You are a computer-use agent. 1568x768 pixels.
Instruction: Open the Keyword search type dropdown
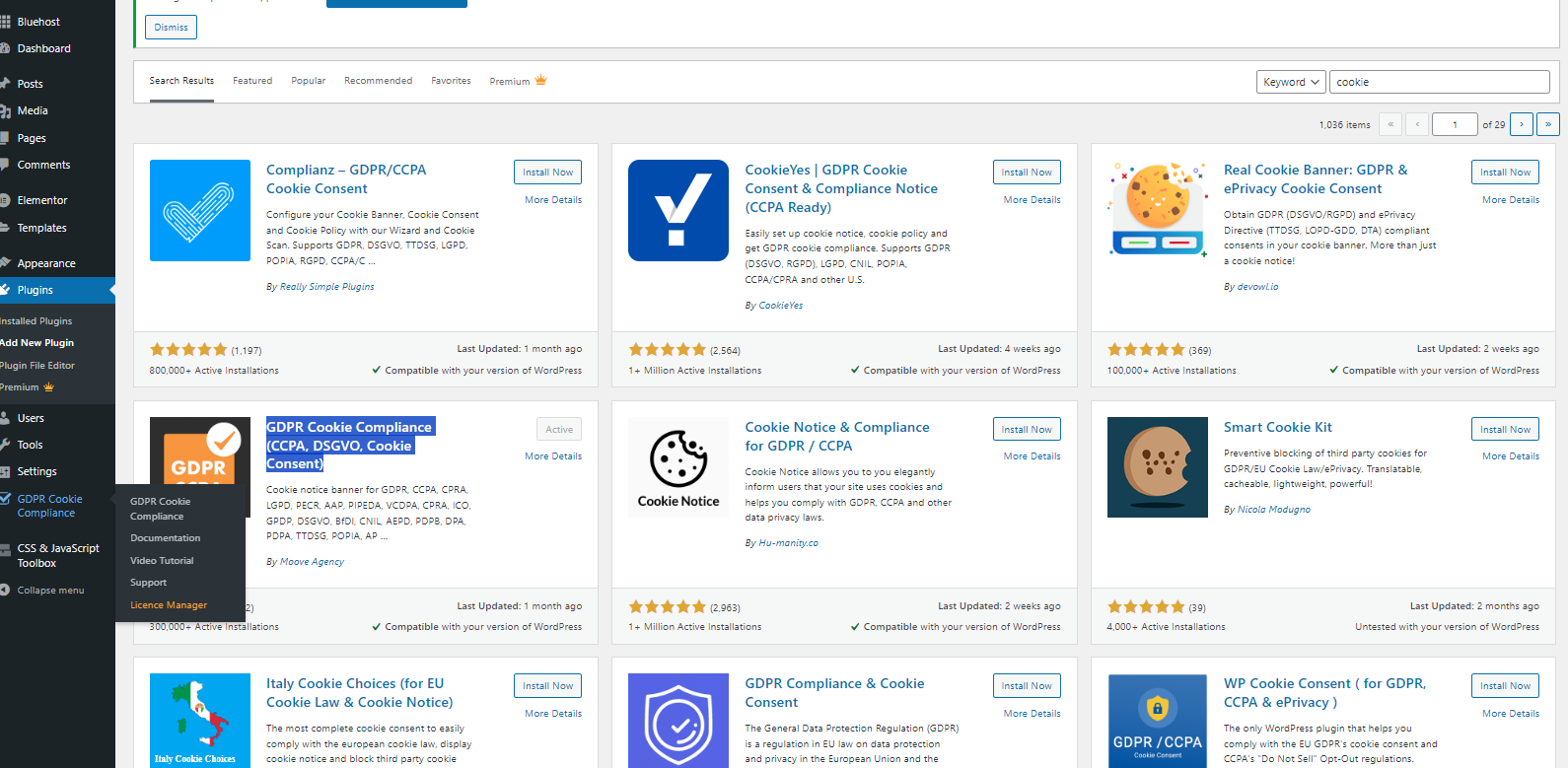click(1290, 82)
